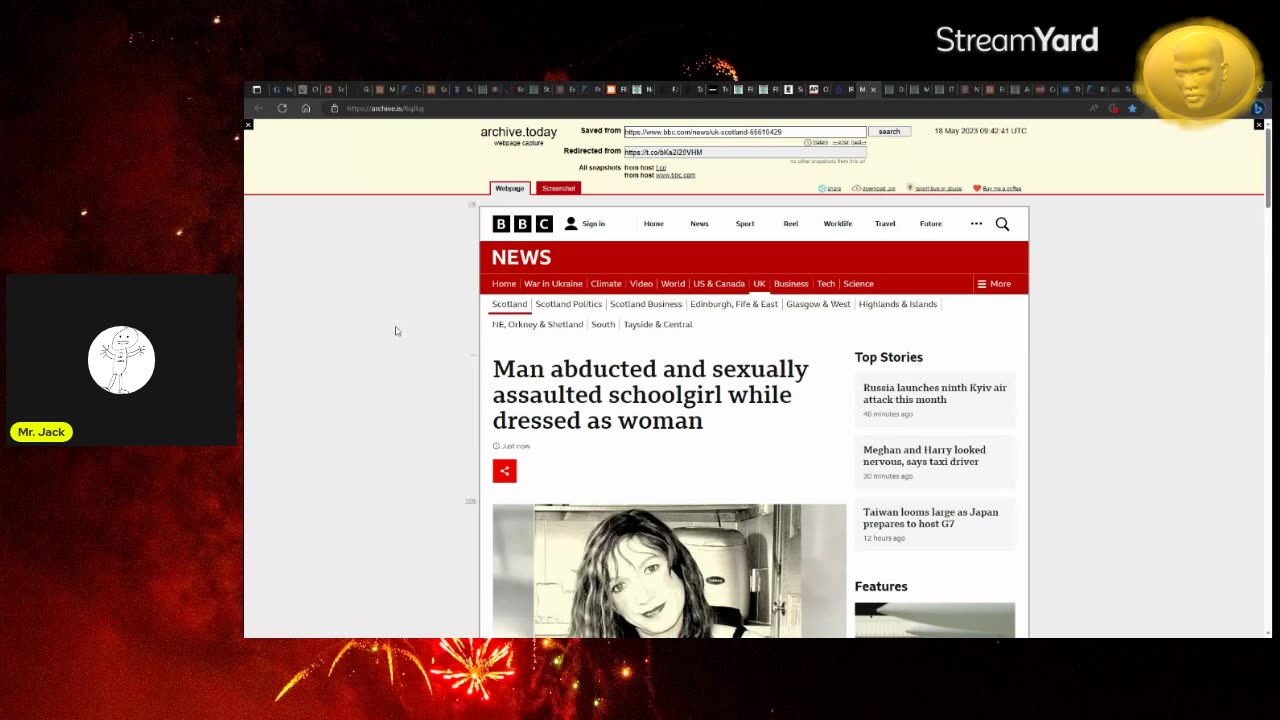1280x720 pixels.
Task: Select Highlands & Islands tab
Action: (x=898, y=304)
